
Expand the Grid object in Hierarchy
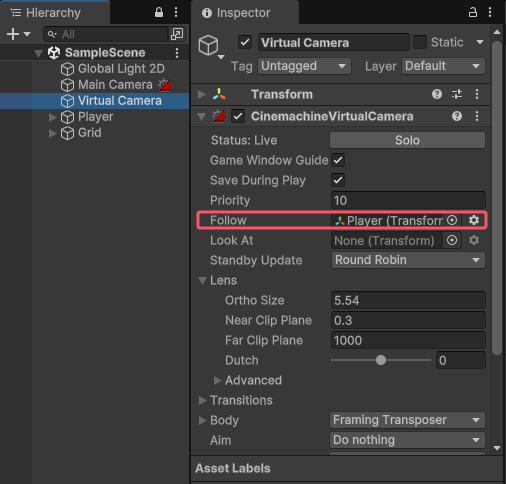pyautogui.click(x=52, y=133)
